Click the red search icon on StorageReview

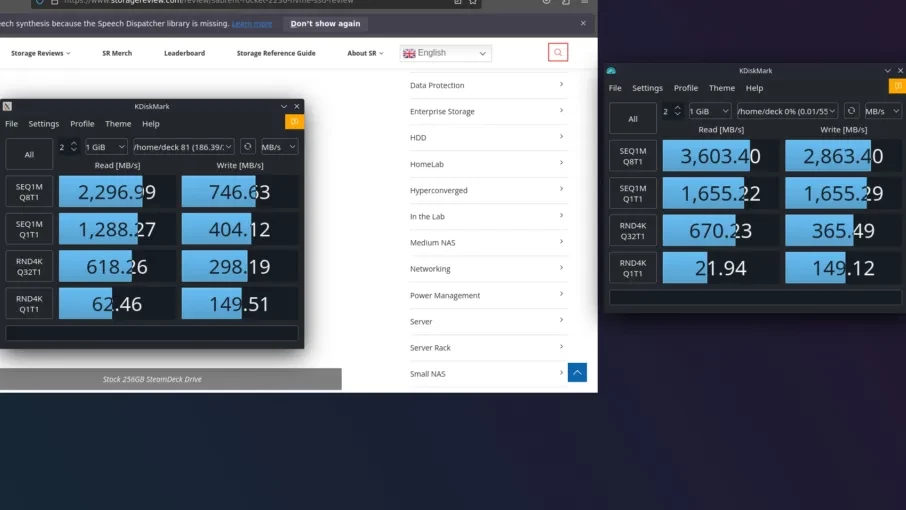pyautogui.click(x=558, y=53)
